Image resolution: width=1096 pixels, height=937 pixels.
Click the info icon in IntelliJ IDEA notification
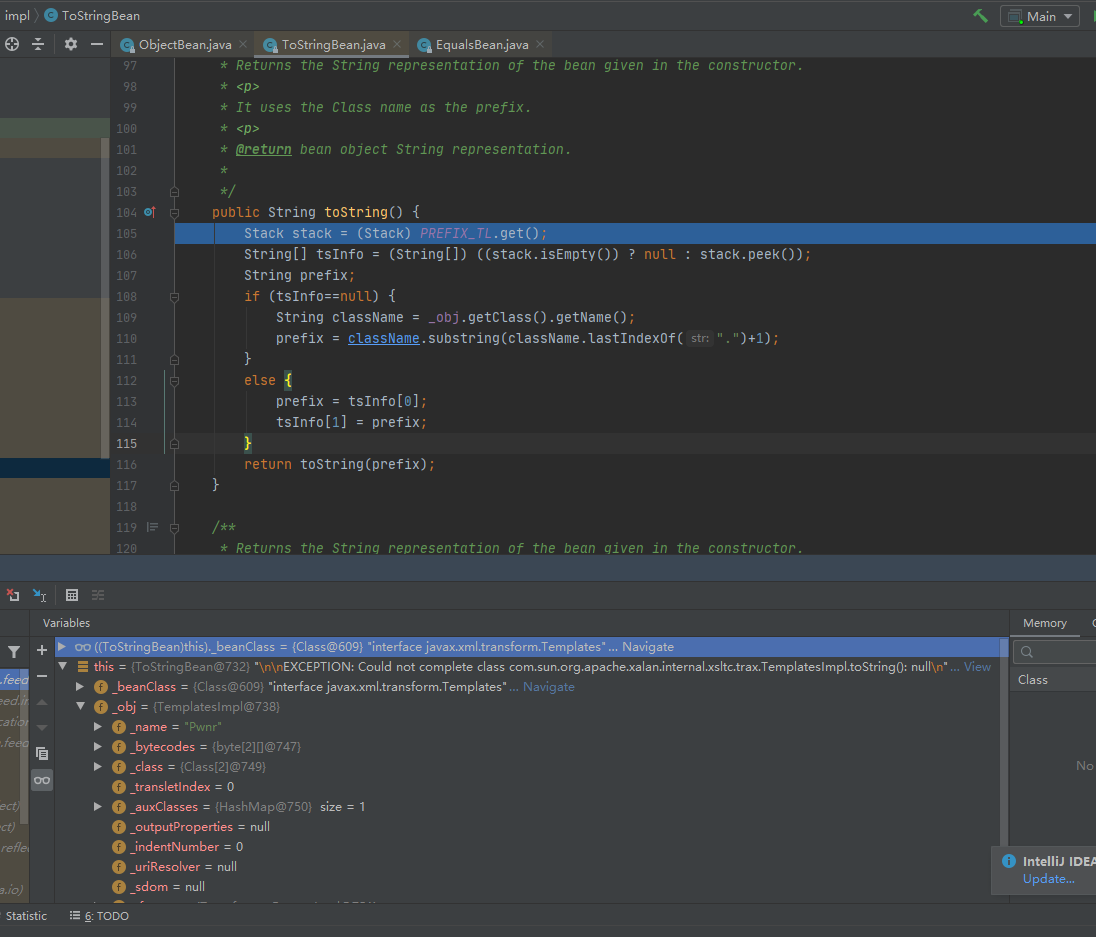point(1009,861)
